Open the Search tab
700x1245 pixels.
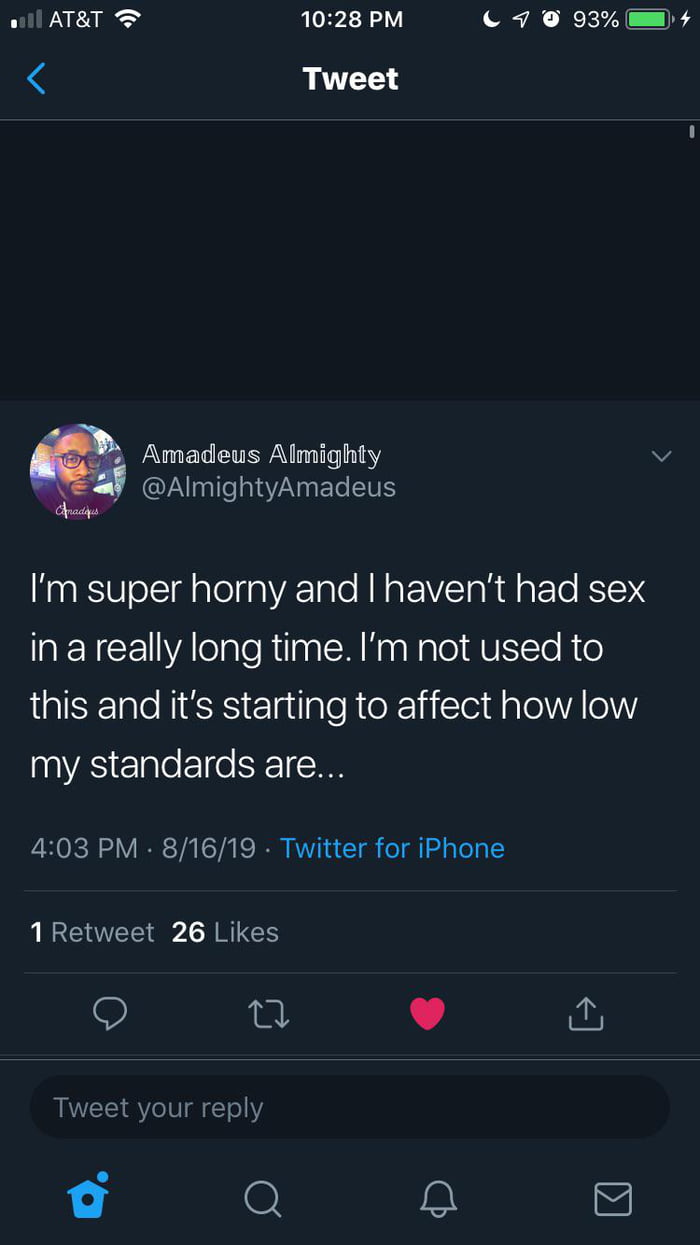click(x=263, y=1197)
